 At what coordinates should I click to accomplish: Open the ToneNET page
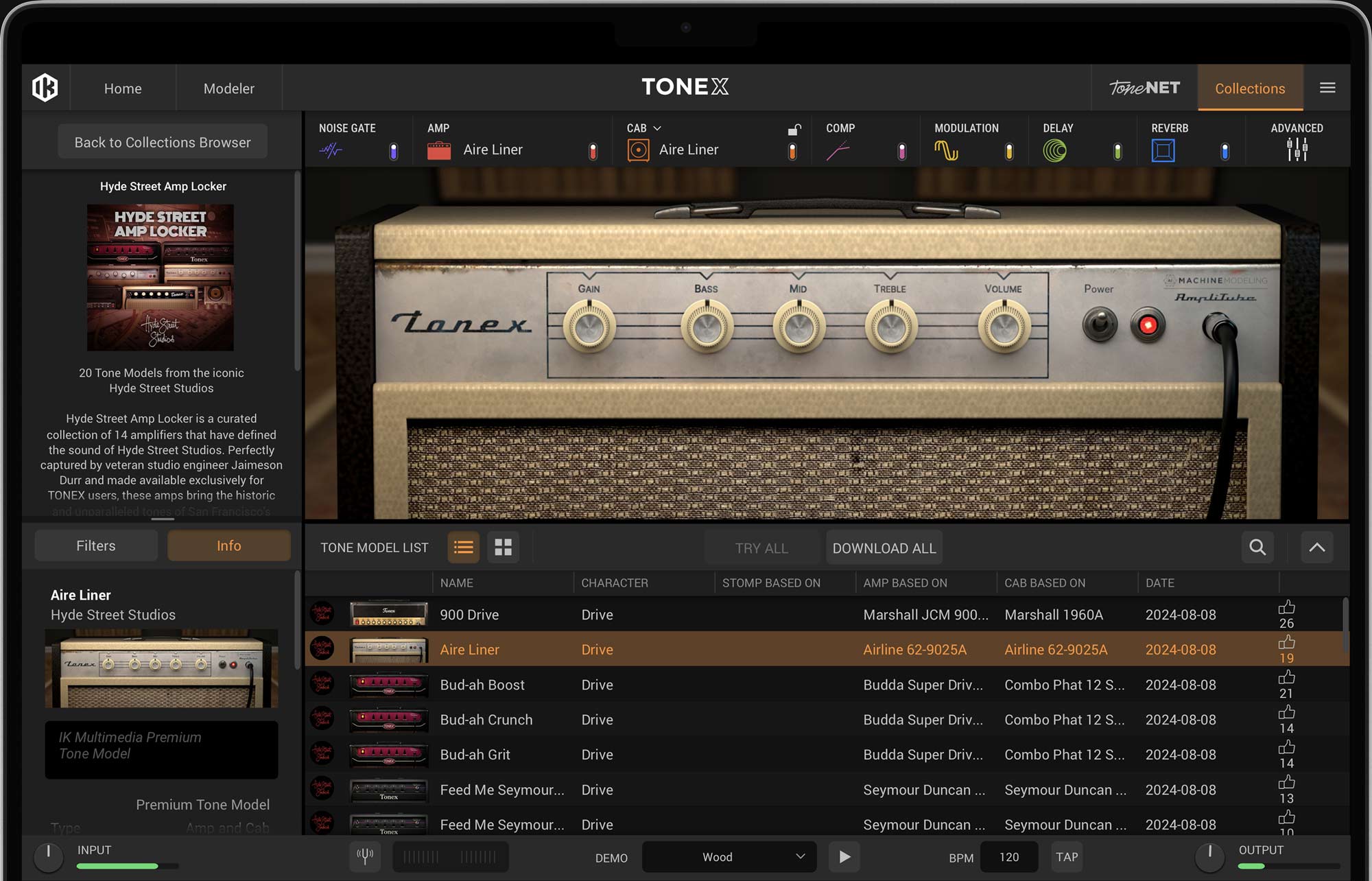pos(1143,87)
